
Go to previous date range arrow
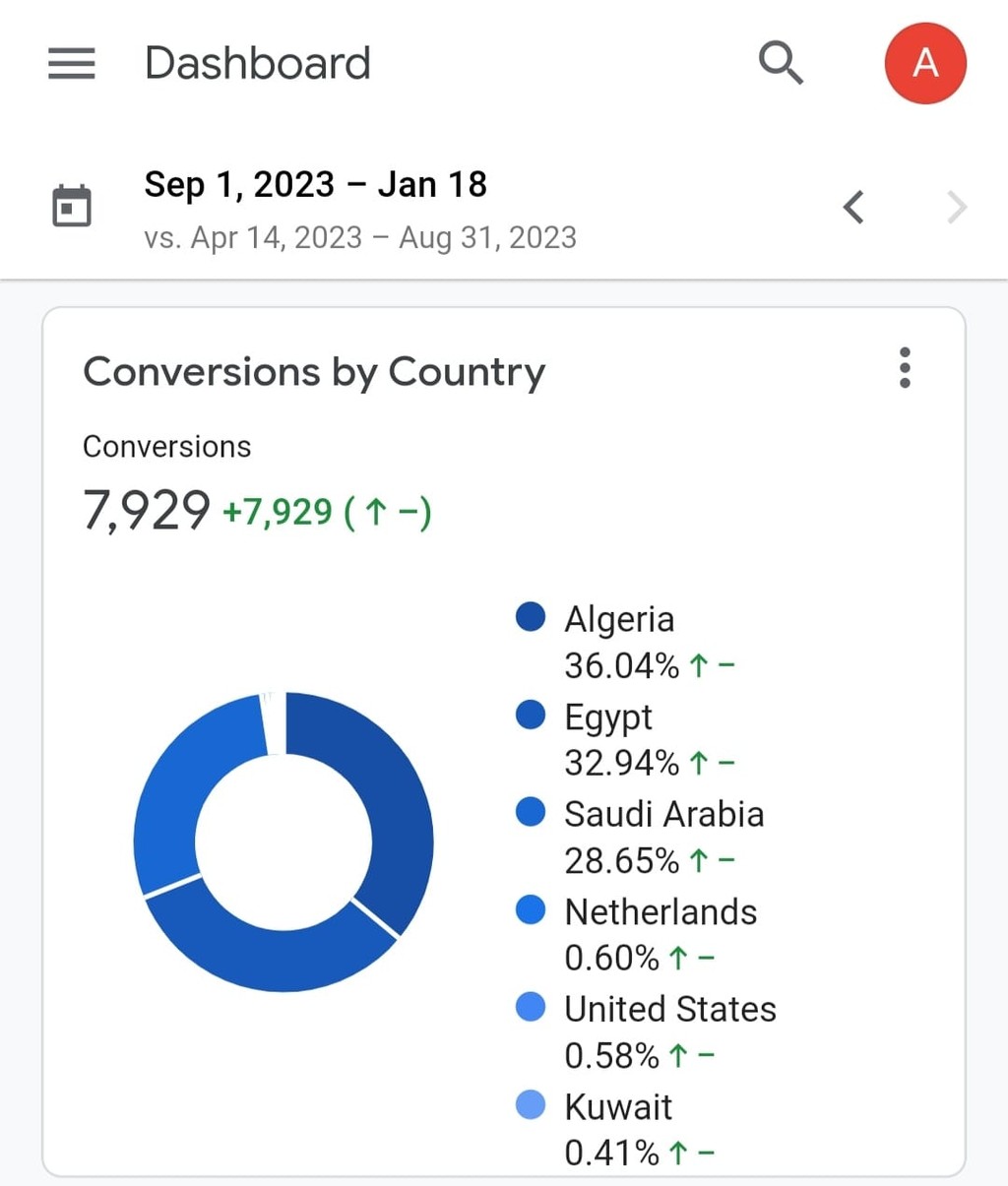[x=853, y=207]
